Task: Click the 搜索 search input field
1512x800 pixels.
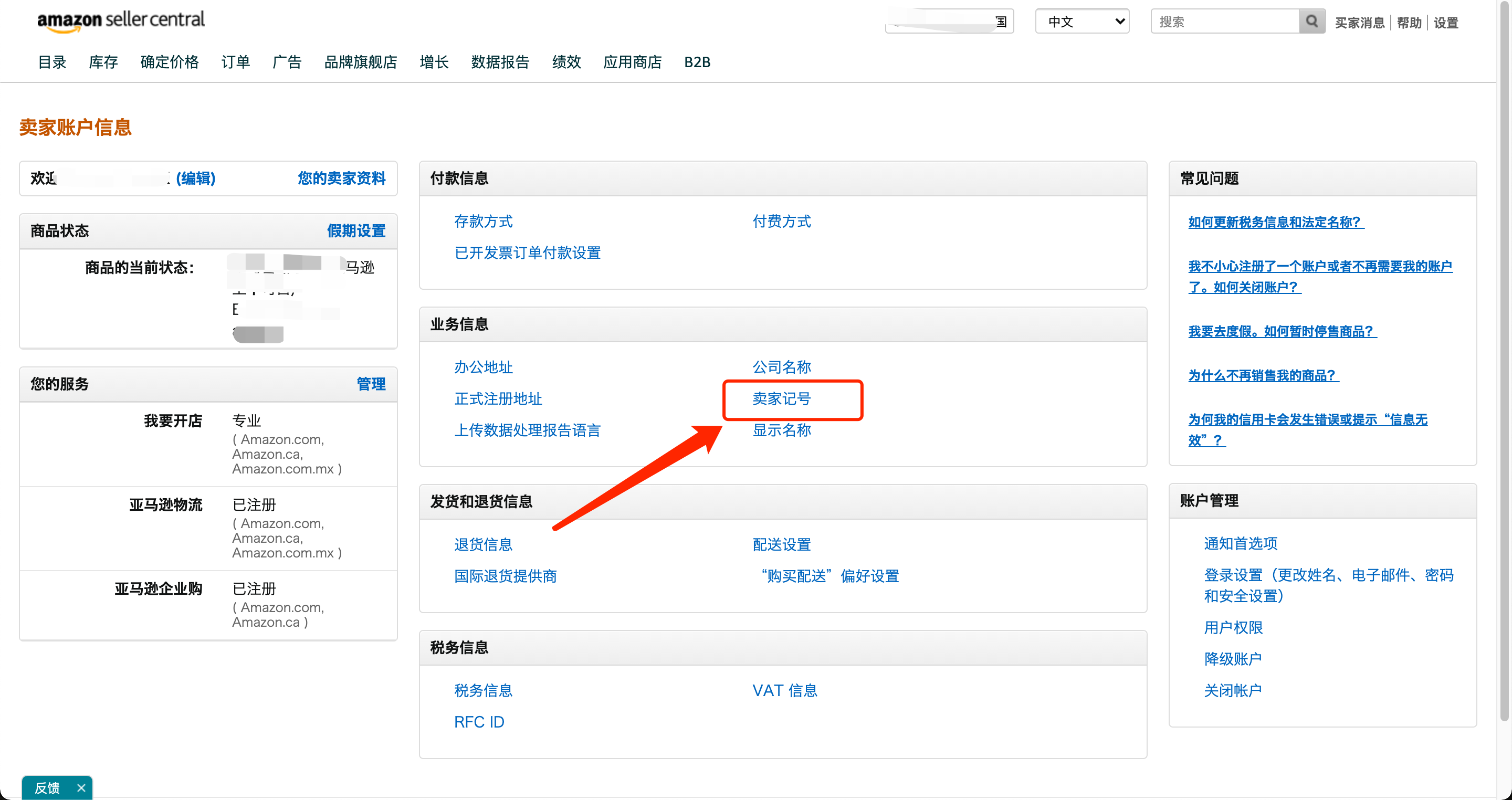Action: point(1224,22)
